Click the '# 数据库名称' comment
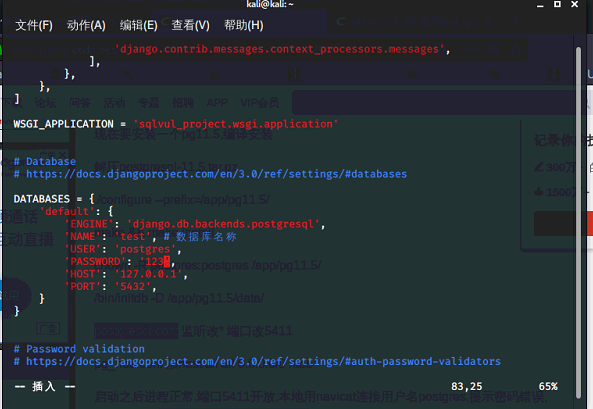593x409 pixels. pos(200,237)
